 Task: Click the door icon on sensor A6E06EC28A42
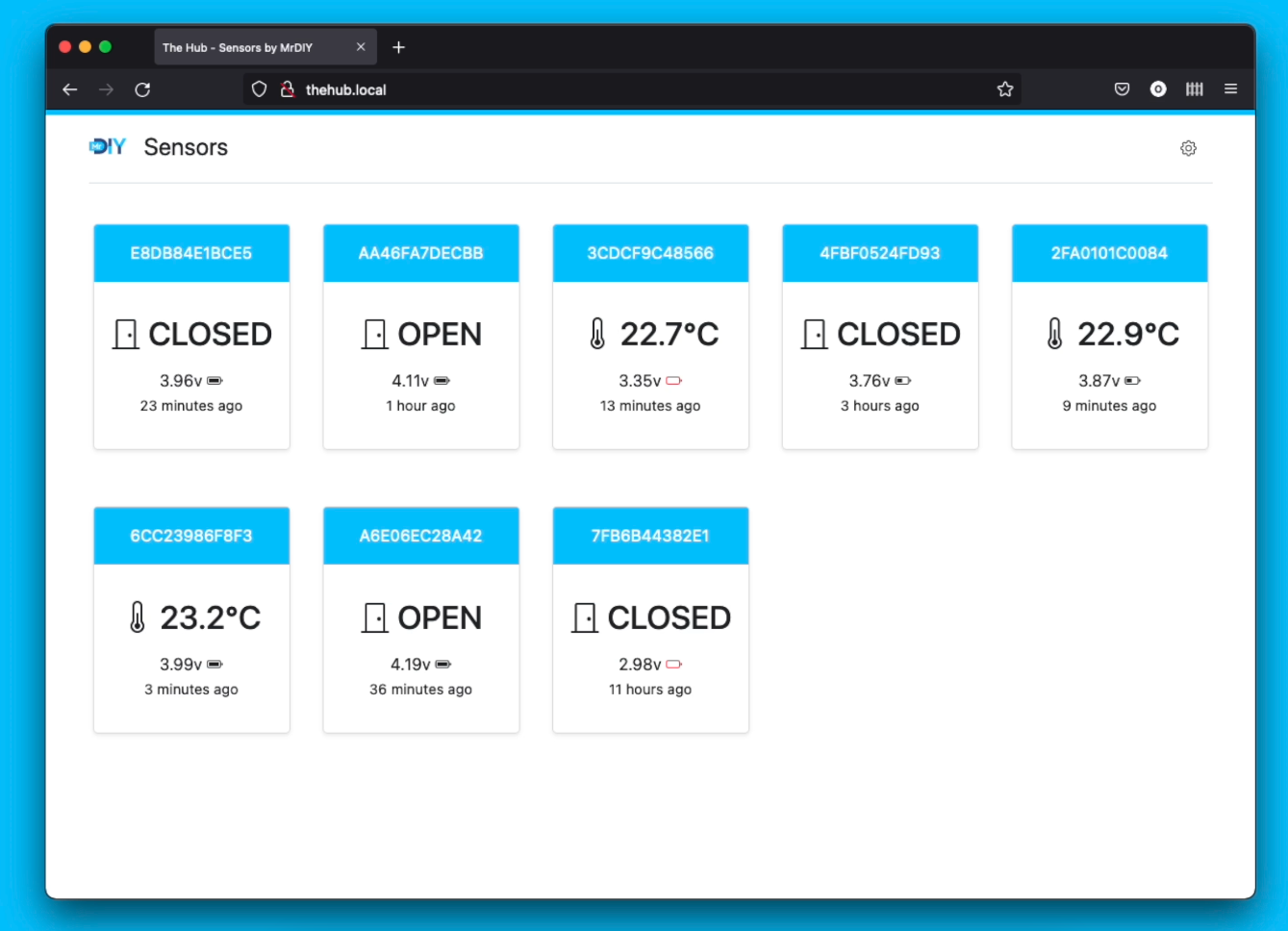click(375, 616)
